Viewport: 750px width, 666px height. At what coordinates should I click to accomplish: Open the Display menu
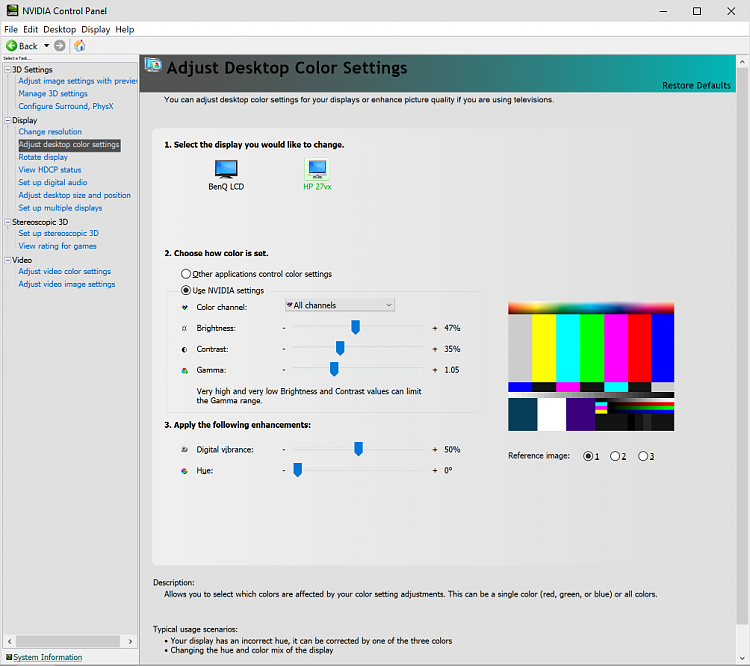96,30
